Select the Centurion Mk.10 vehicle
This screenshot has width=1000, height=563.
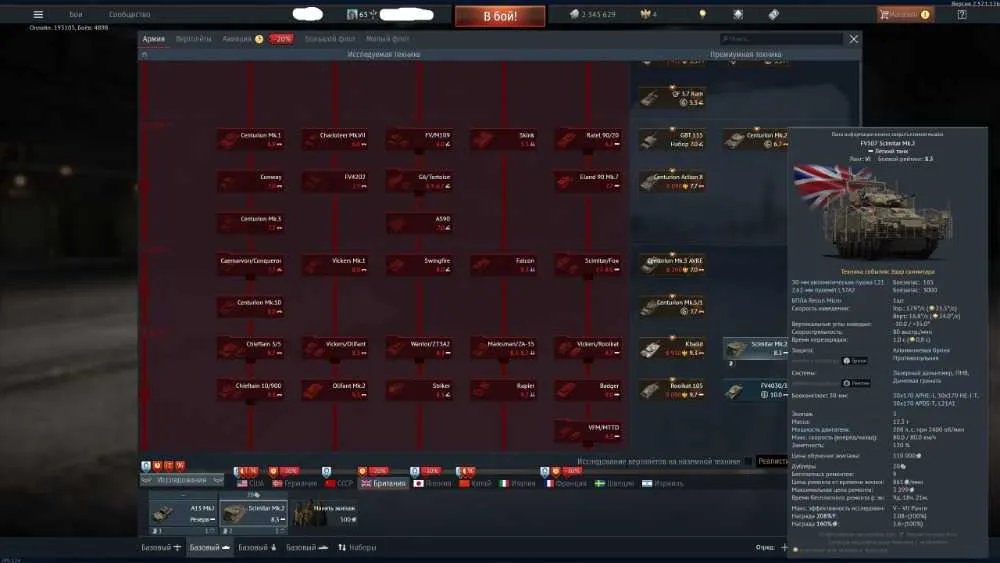coord(251,307)
